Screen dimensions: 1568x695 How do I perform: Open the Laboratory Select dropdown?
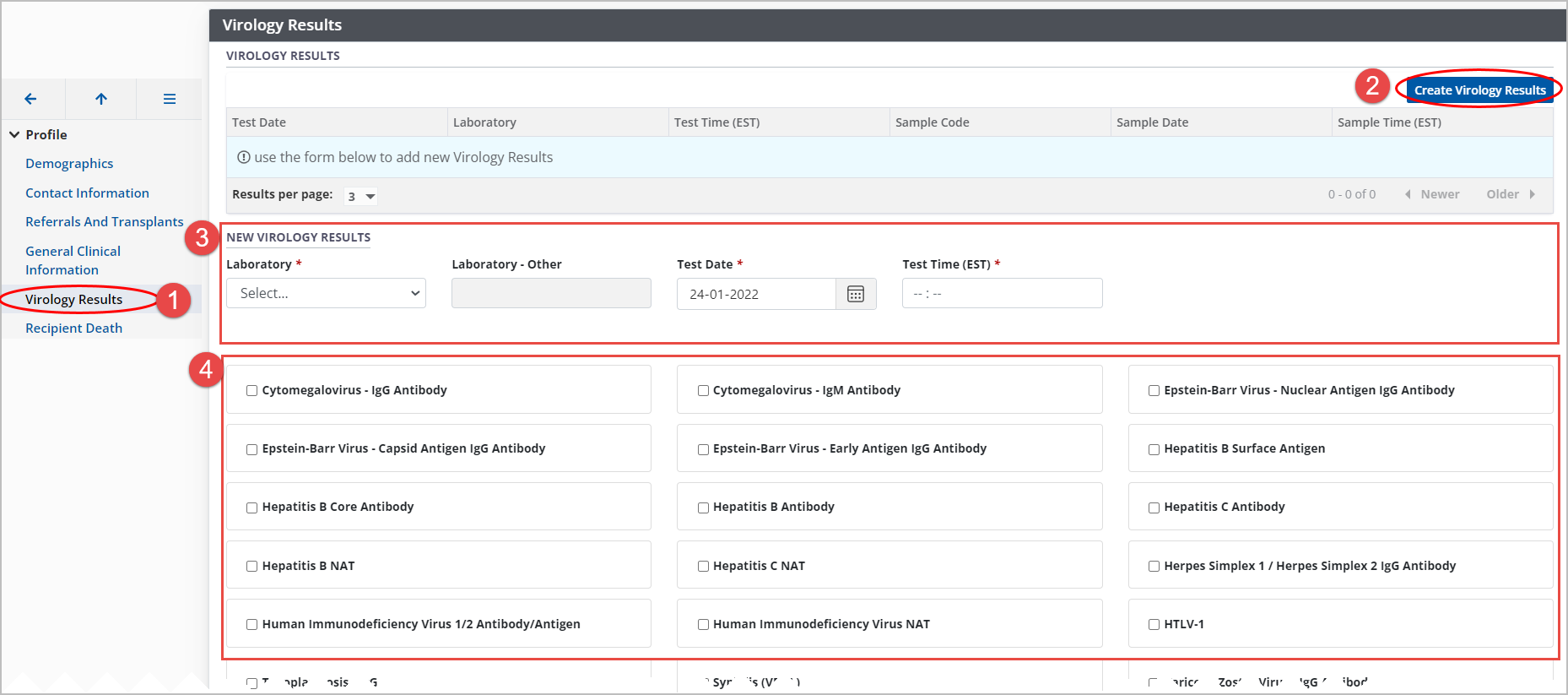326,294
